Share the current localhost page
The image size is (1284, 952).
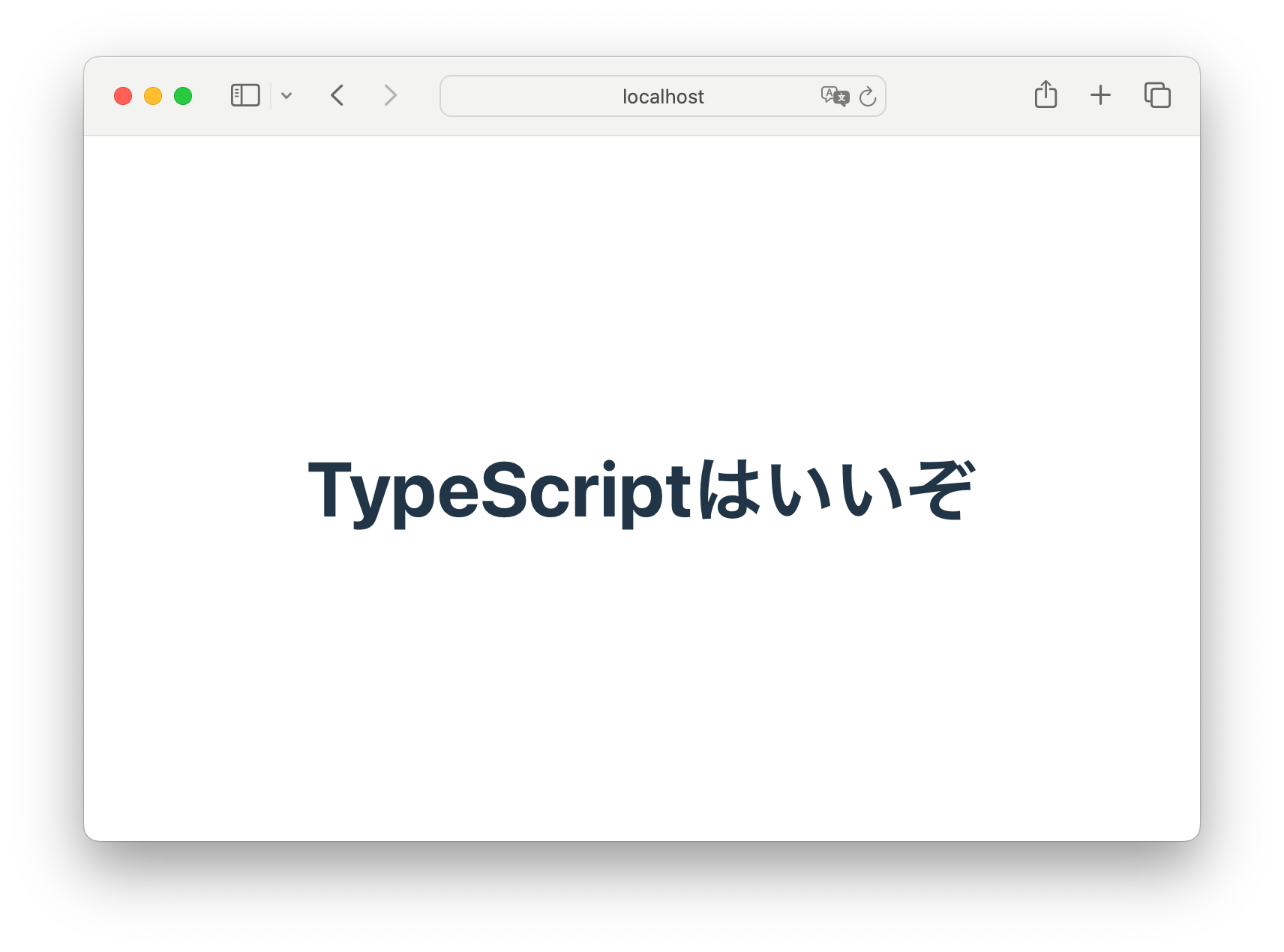point(1045,95)
